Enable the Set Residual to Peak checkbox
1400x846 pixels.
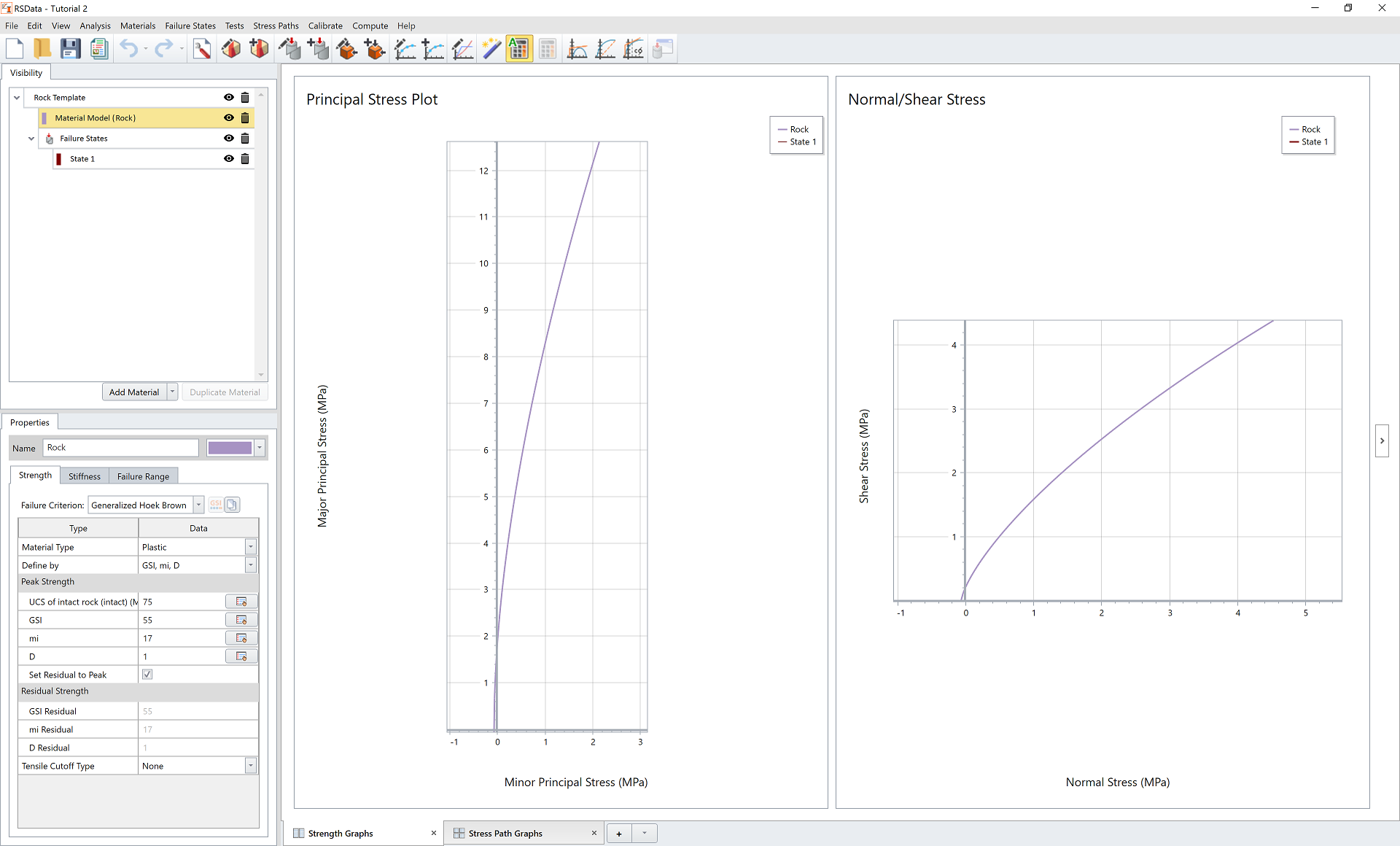tap(148, 674)
